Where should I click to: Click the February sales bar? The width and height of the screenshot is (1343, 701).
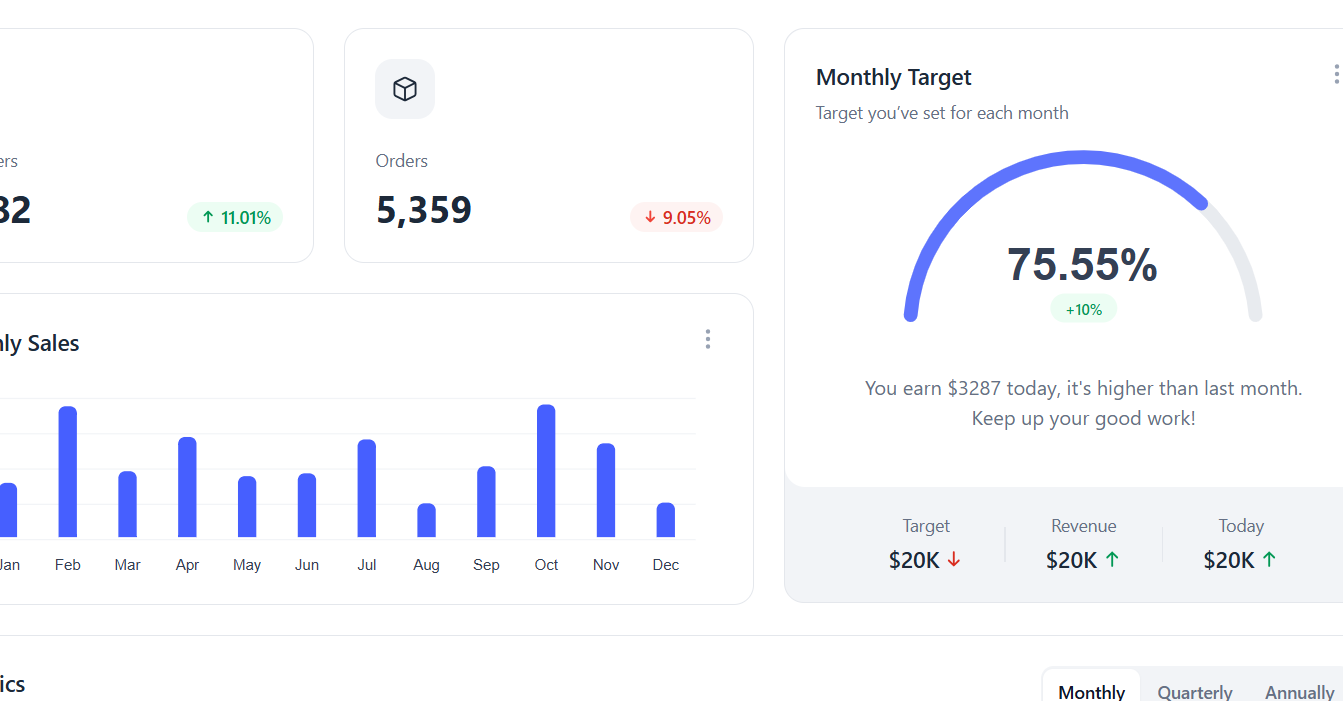tap(68, 472)
